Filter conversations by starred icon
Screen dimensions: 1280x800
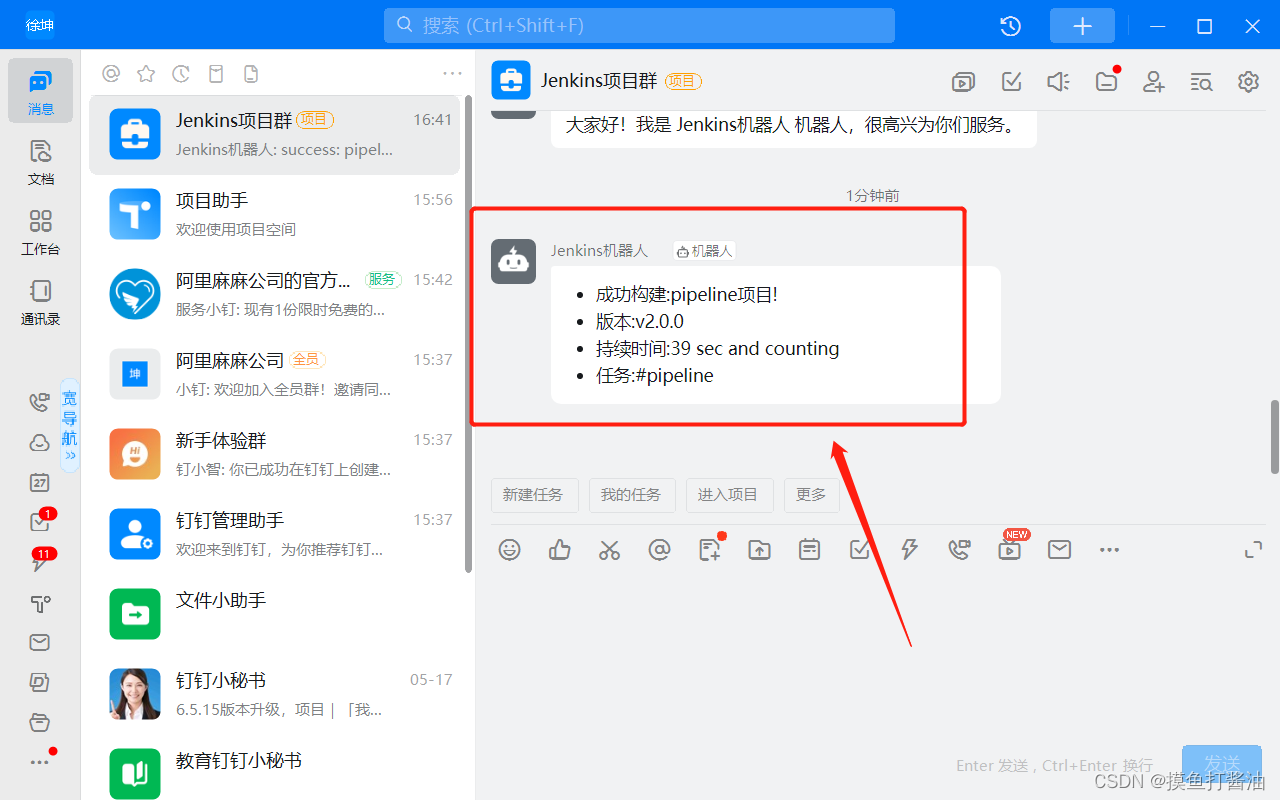pos(146,74)
